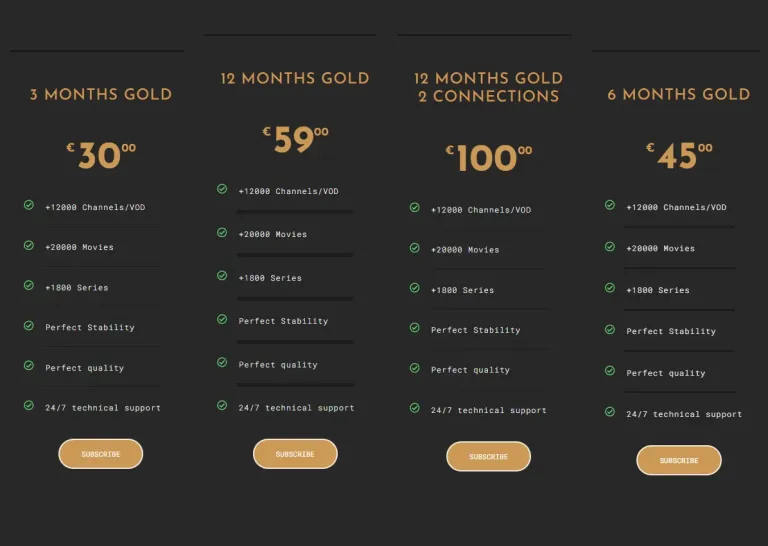This screenshot has width=768, height=546.
Task: Click the 3 MONTHS GOLD heading
Action: (x=101, y=94)
